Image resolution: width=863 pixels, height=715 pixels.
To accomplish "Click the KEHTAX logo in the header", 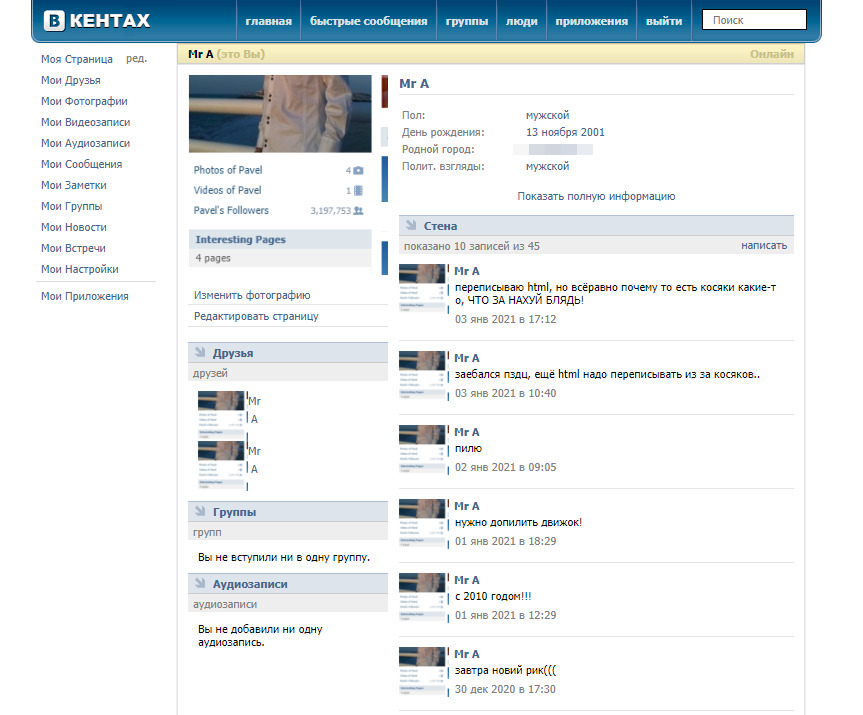I will coord(95,21).
